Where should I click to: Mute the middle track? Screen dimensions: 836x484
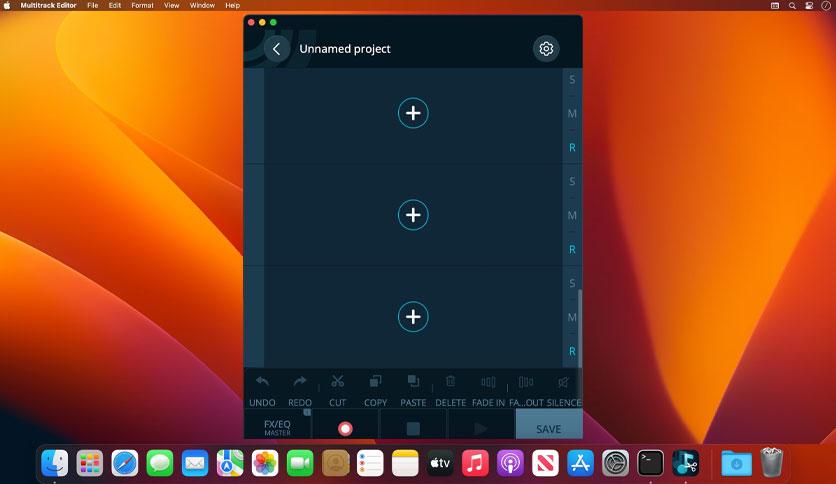pyautogui.click(x=572, y=215)
